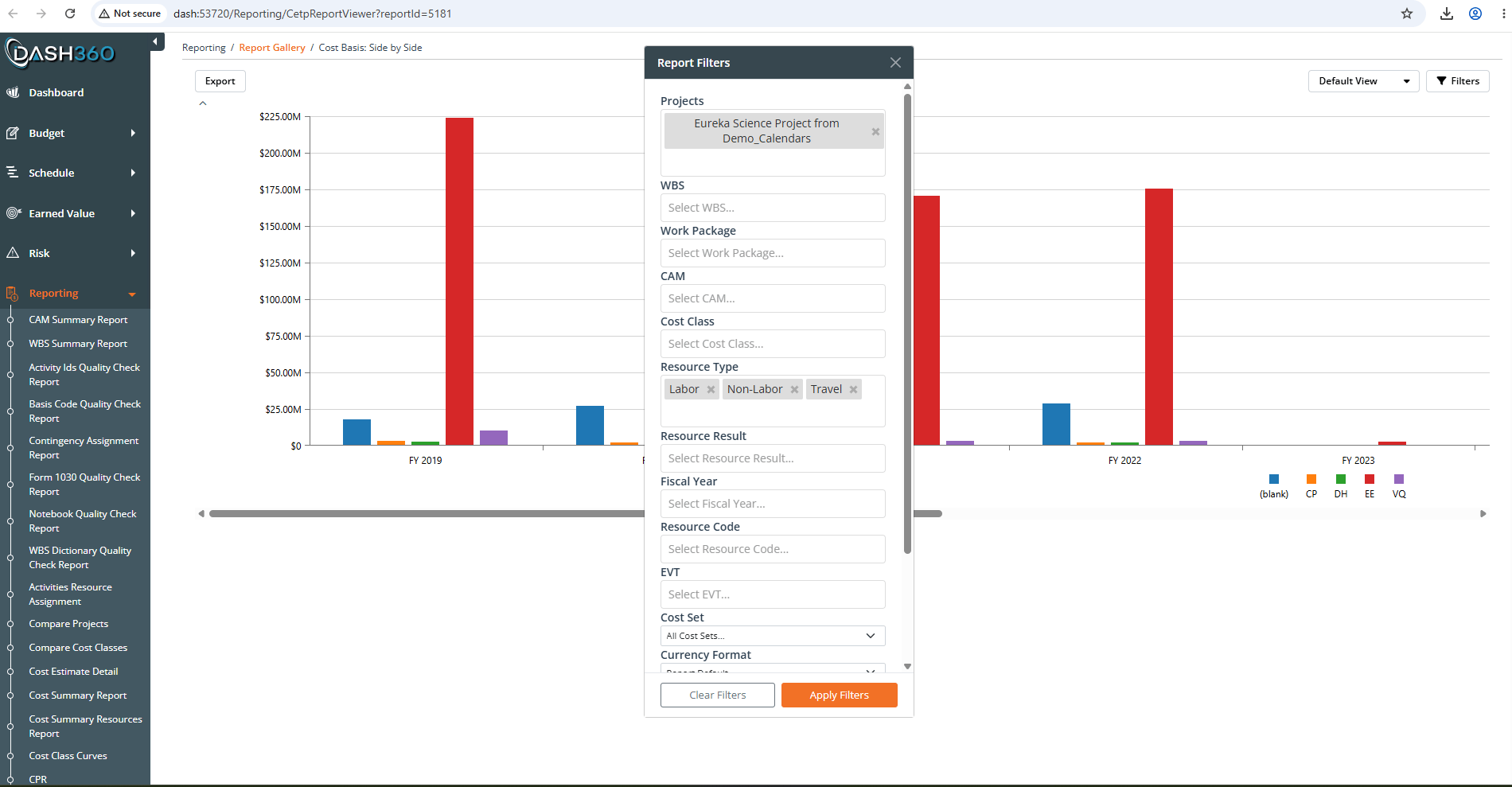Open browser downloads

coord(1447,14)
